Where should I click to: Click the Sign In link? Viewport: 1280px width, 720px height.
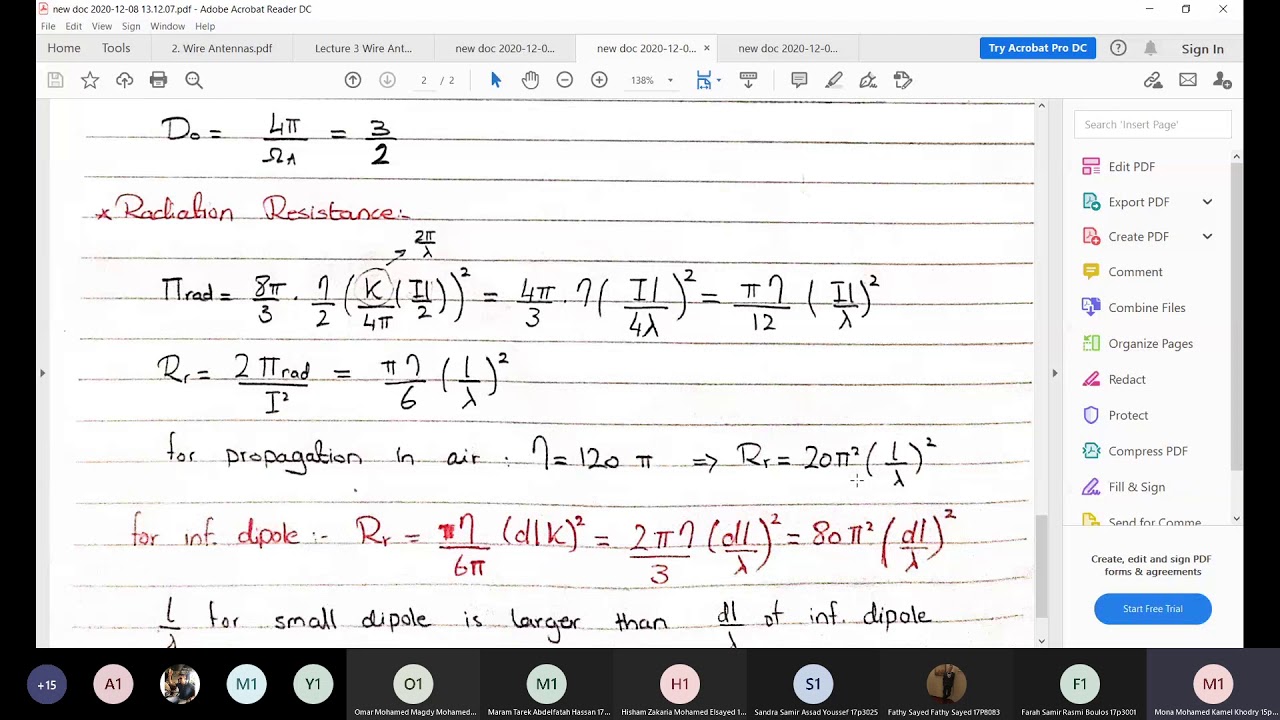pyautogui.click(x=1202, y=49)
